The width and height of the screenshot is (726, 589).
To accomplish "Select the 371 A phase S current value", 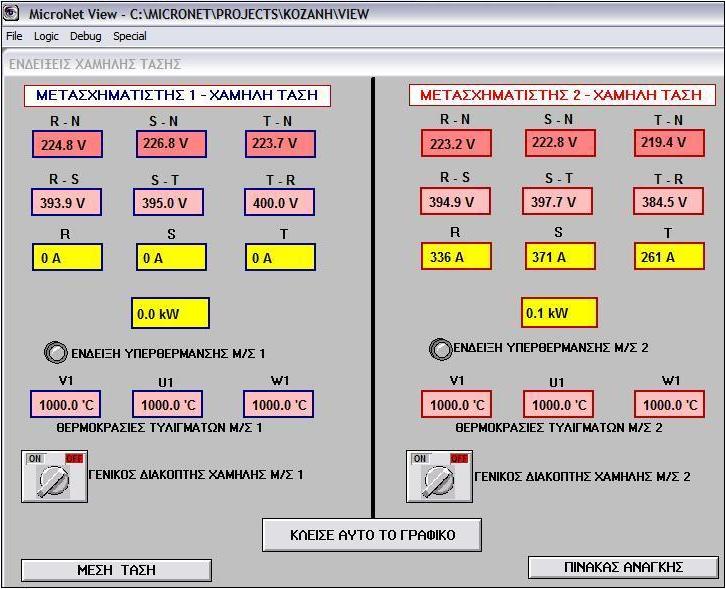I will coord(560,256).
